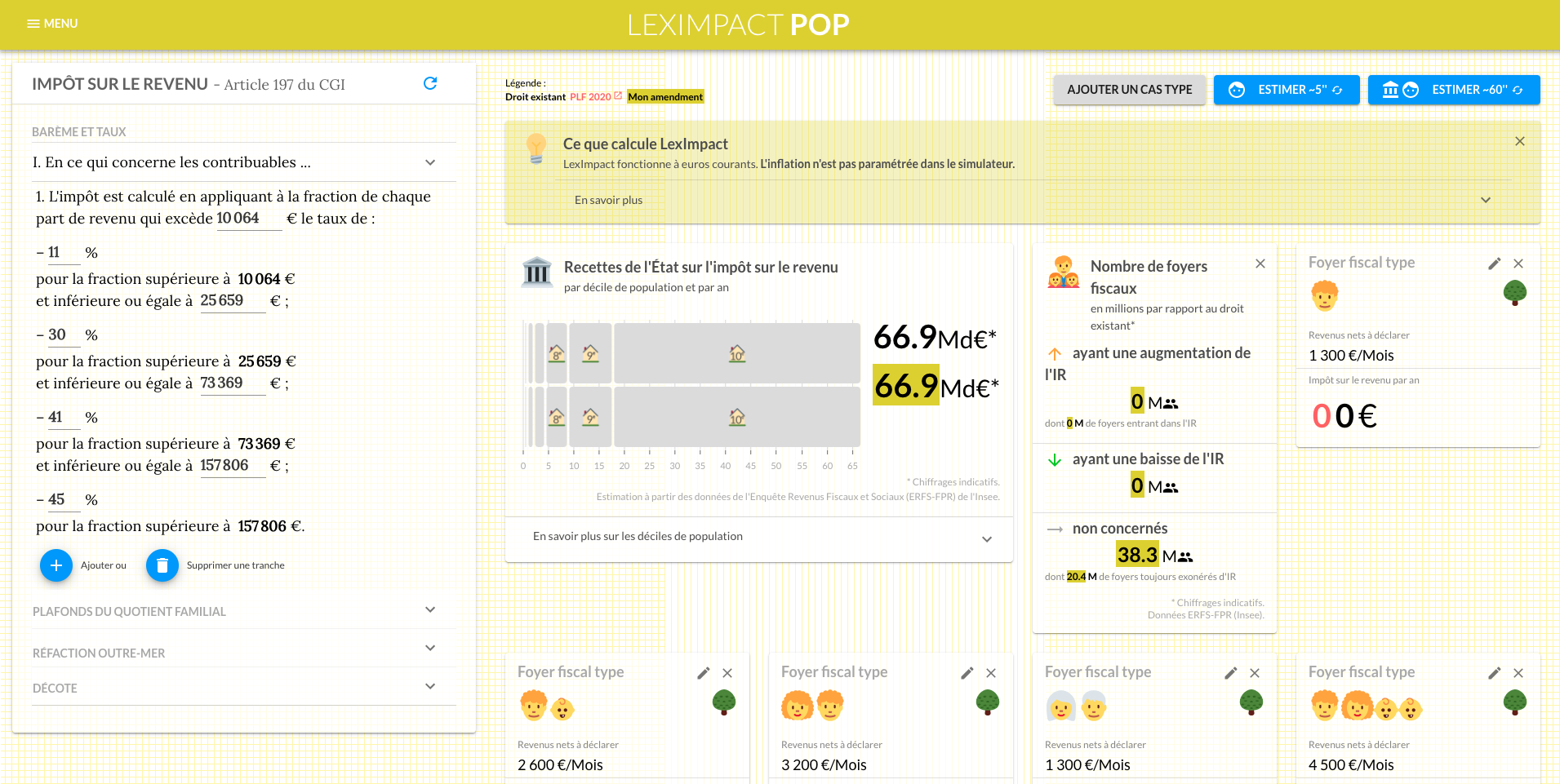The image size is (1560, 784).
Task: Click the LEXIMPACT POP header logo
Action: (739, 25)
